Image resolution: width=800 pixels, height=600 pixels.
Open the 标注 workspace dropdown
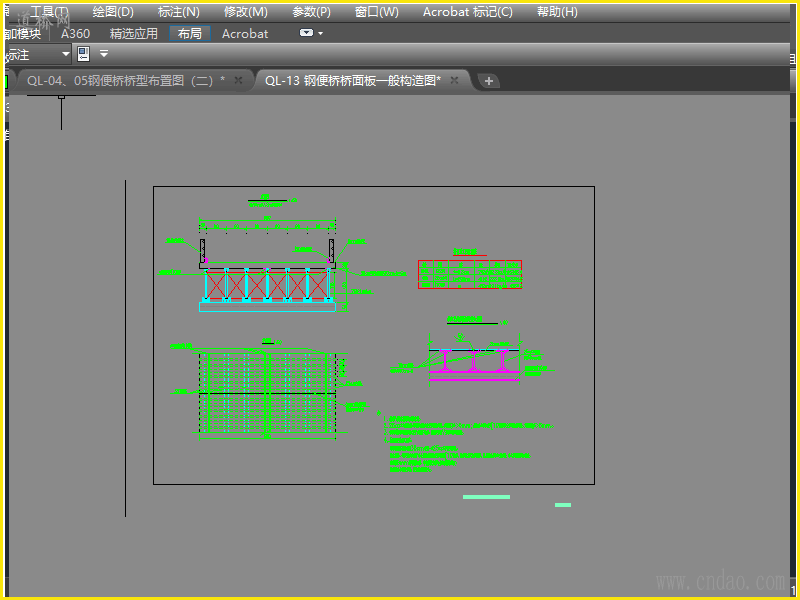(66, 54)
